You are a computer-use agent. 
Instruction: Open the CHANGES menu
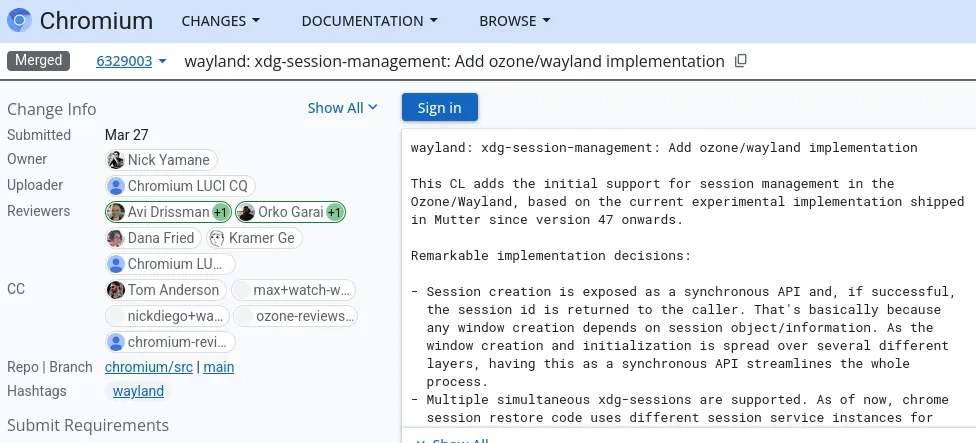219,20
